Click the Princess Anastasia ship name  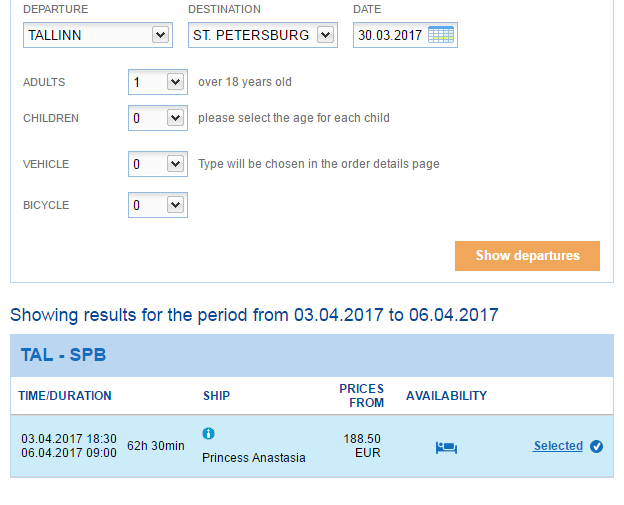click(254, 458)
